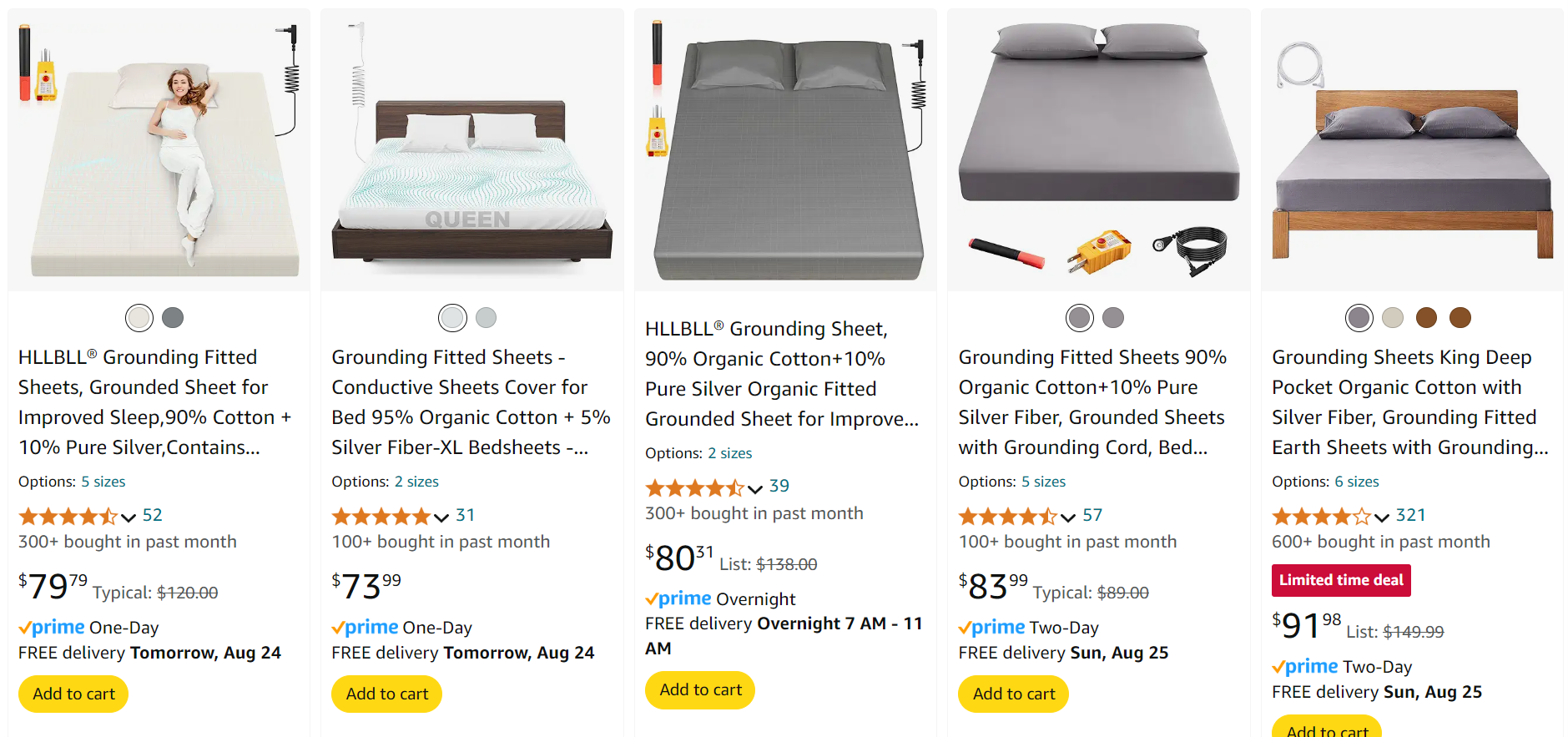Add HLLBLL Grounding Fitted Sheets to cart

click(73, 694)
